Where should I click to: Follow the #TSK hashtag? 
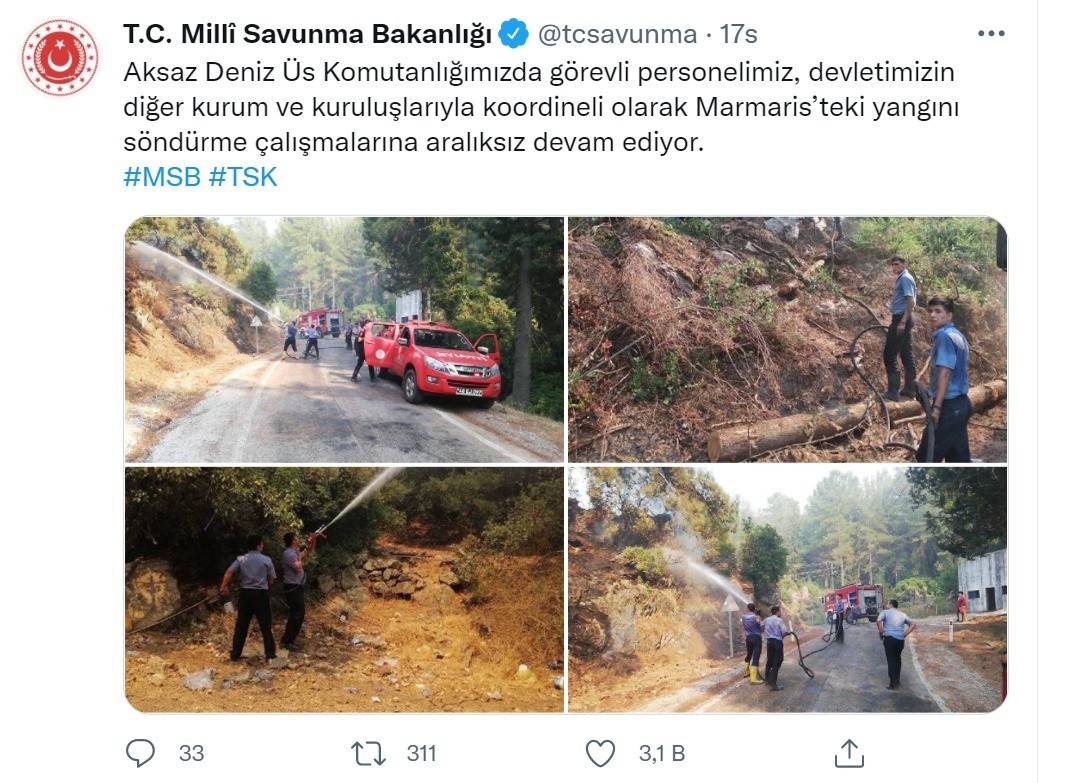tap(243, 177)
